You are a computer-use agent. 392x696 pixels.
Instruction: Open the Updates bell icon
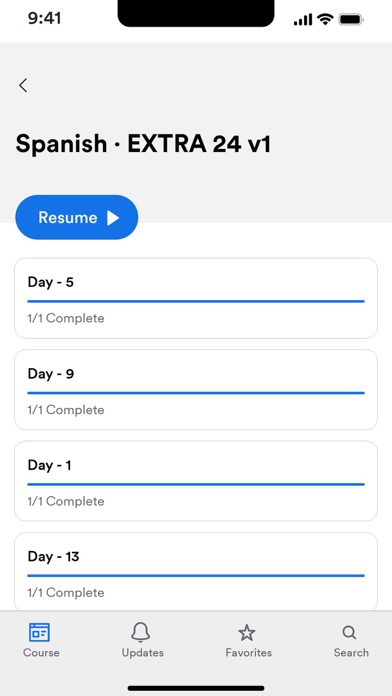(141, 632)
